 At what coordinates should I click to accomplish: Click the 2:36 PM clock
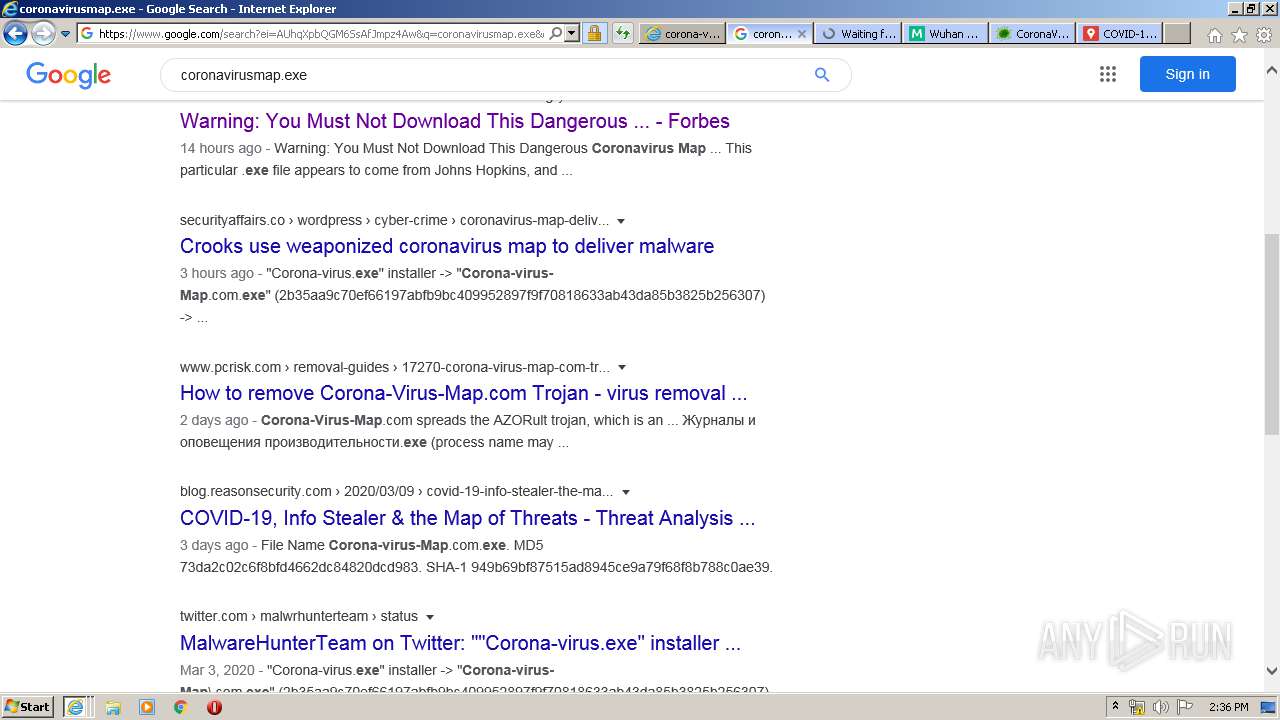[x=1228, y=707]
